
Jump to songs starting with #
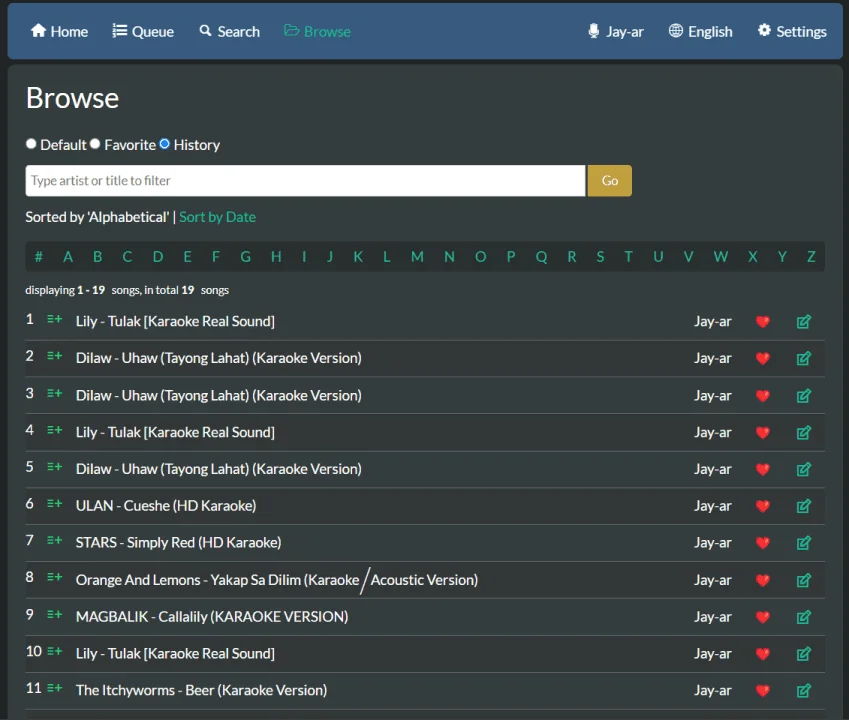[x=38, y=257]
